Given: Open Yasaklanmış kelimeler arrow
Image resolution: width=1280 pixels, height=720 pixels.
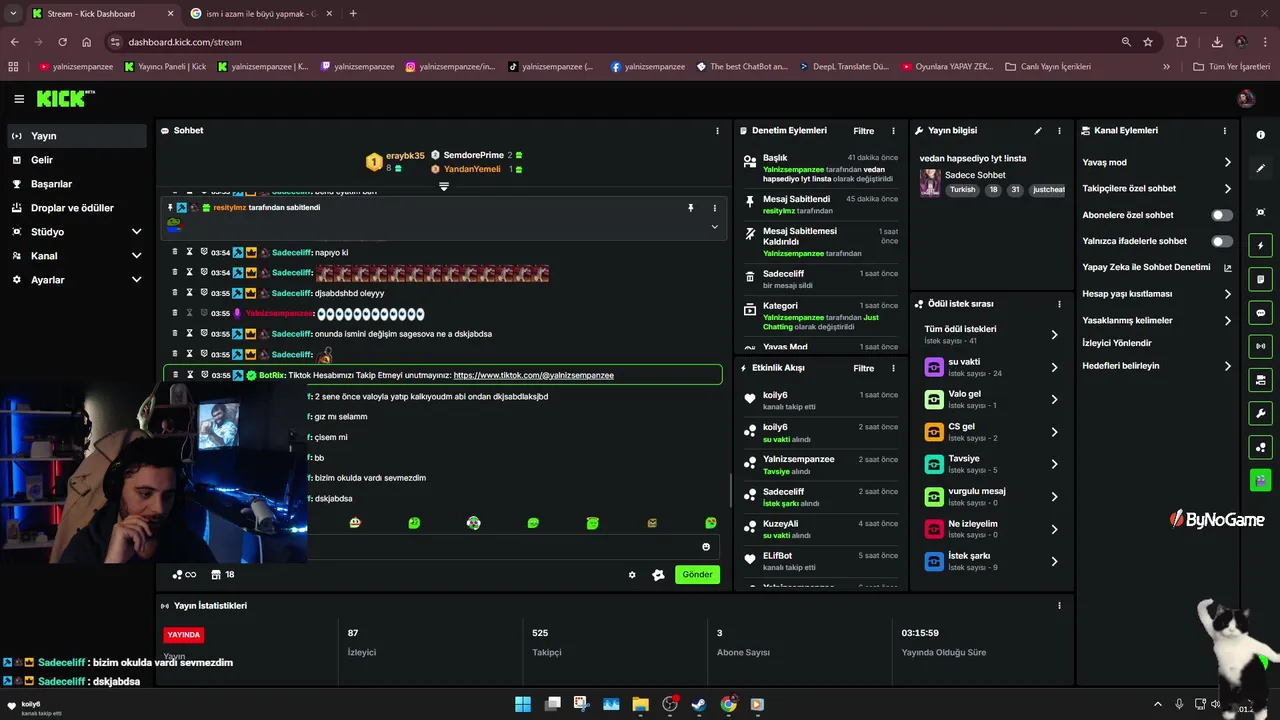Looking at the screenshot, I should tap(1227, 320).
